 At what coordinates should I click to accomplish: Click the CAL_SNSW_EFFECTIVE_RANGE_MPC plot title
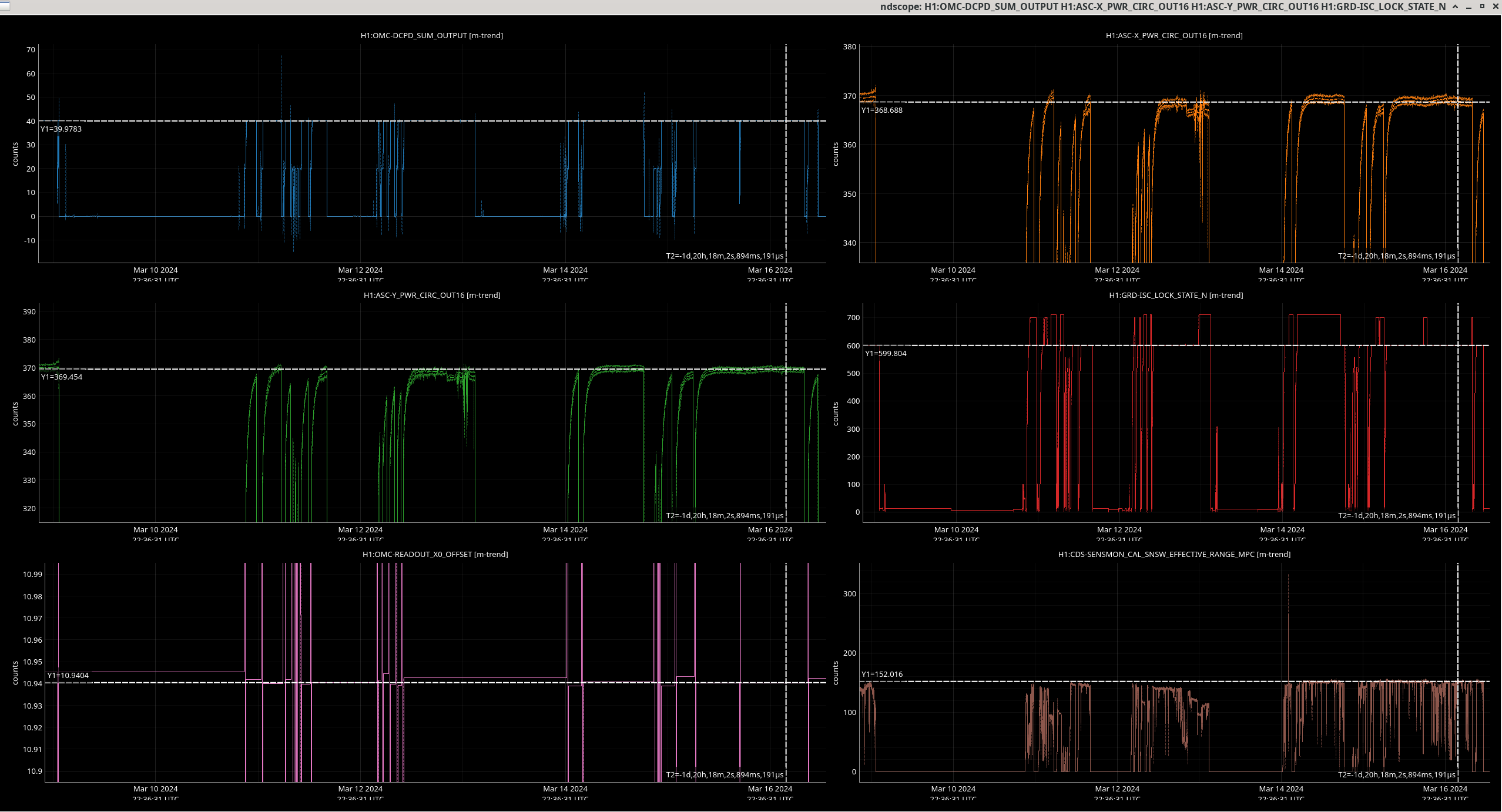pyautogui.click(x=1174, y=555)
